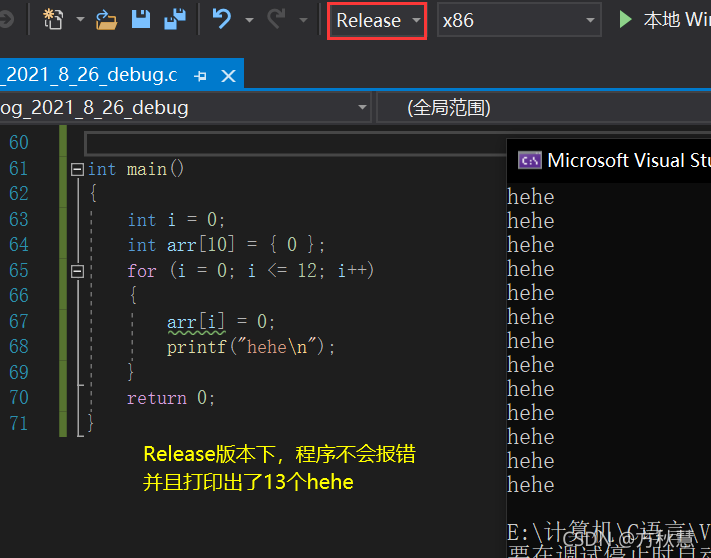Start the local Windows debugger play button
Image resolution: width=711 pixels, height=558 pixels.
point(626,19)
